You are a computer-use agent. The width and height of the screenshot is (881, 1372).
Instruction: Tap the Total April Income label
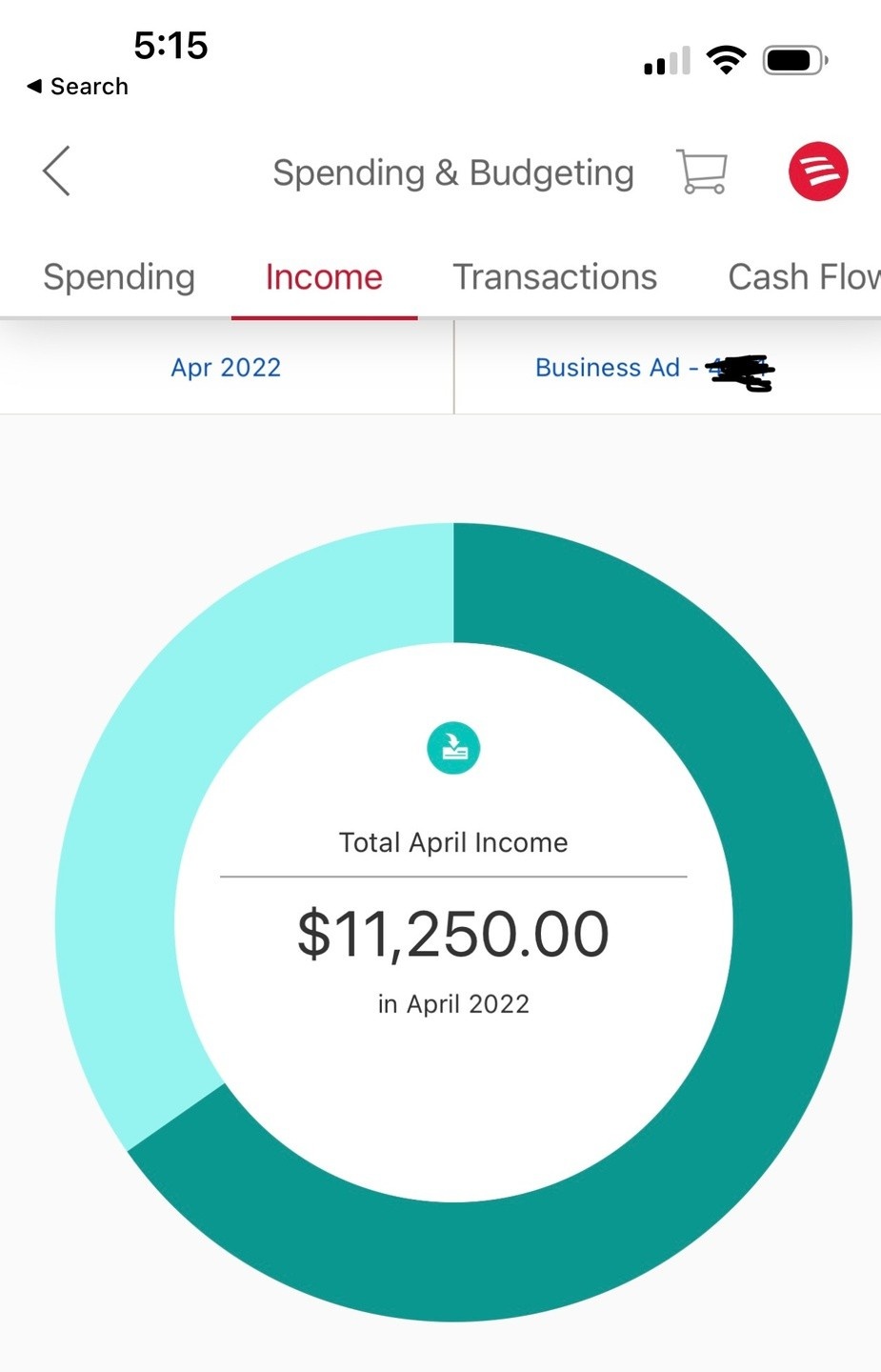tap(453, 842)
